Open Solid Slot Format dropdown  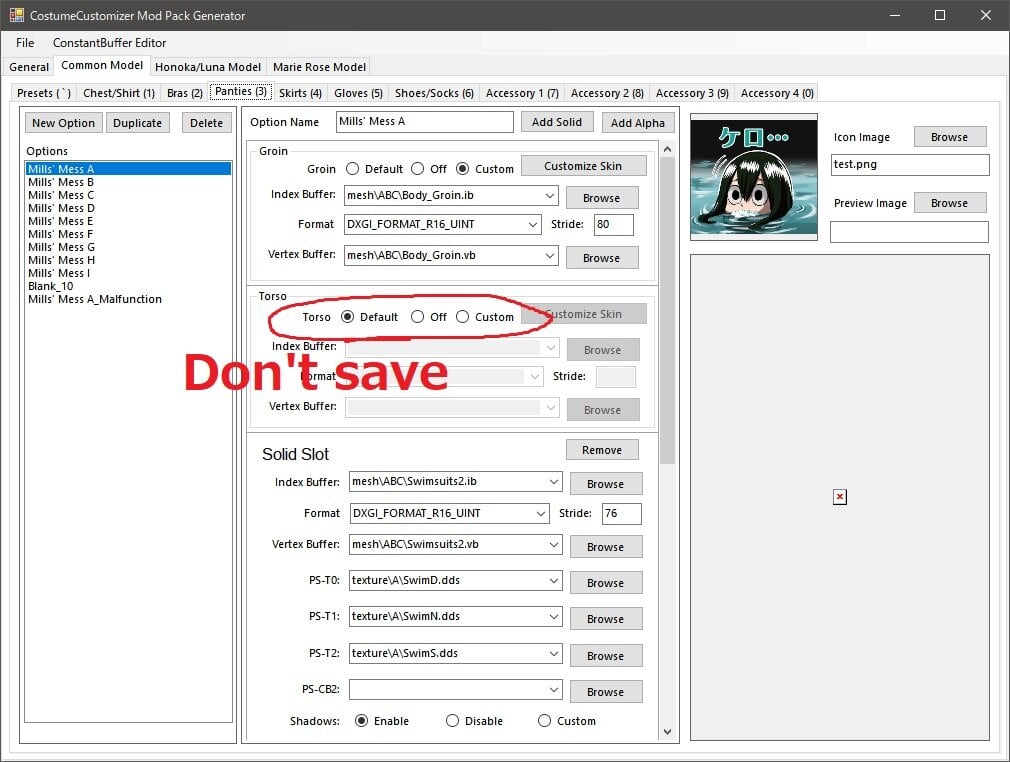point(541,513)
